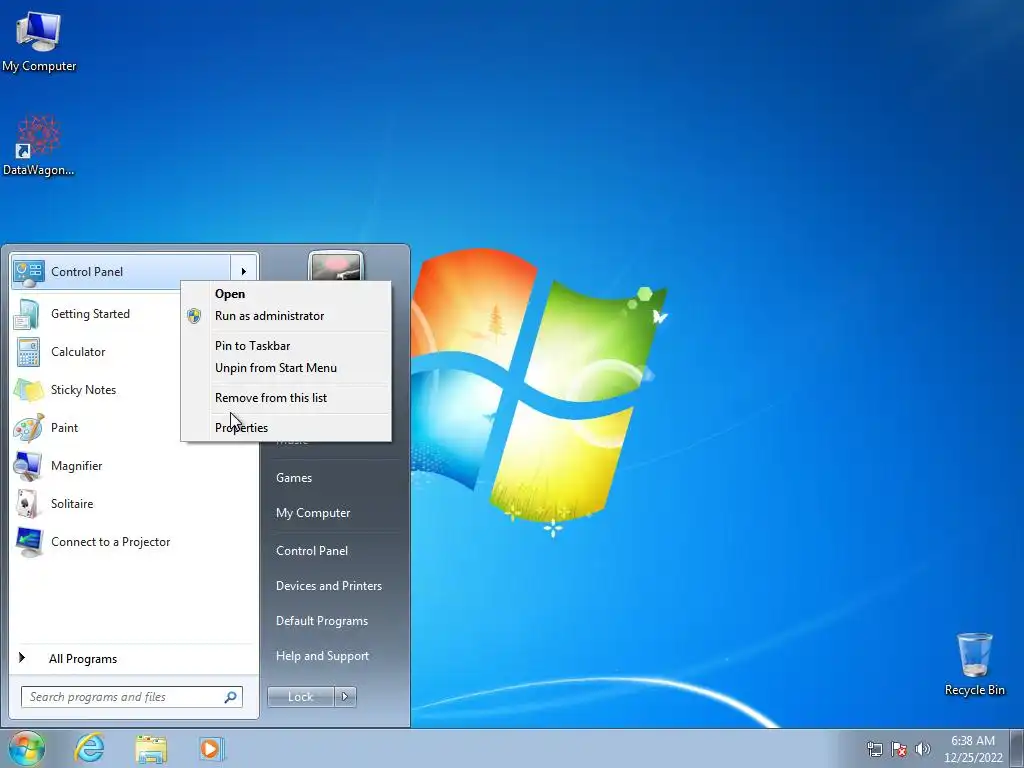Launch the Magnifier program icon
Image resolution: width=1024 pixels, height=768 pixels.
pos(28,466)
